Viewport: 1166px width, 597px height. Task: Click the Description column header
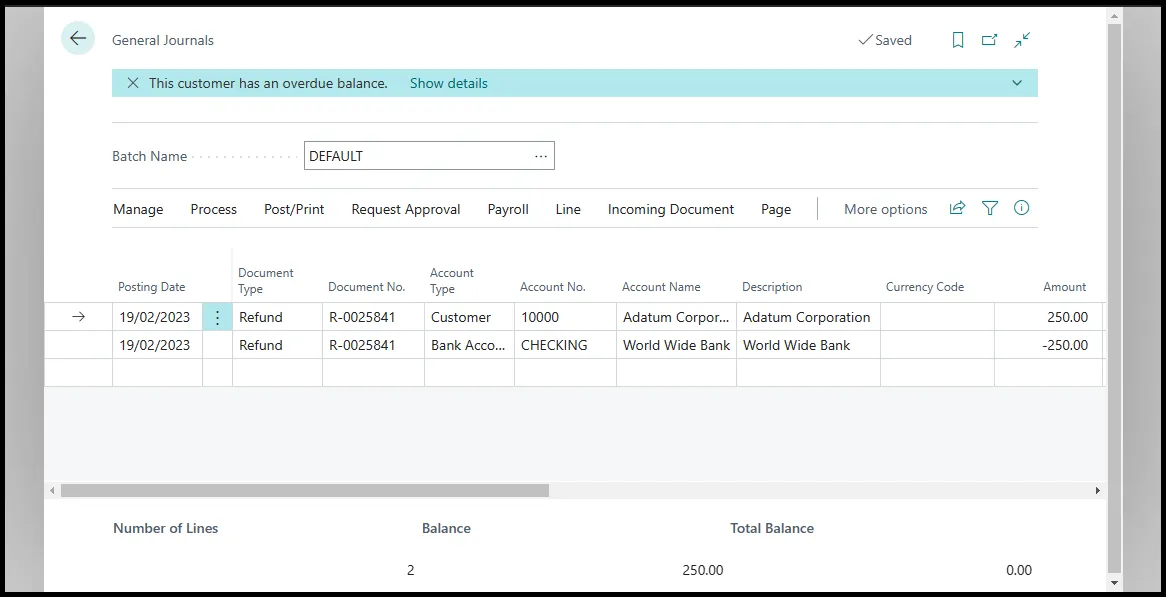point(772,287)
